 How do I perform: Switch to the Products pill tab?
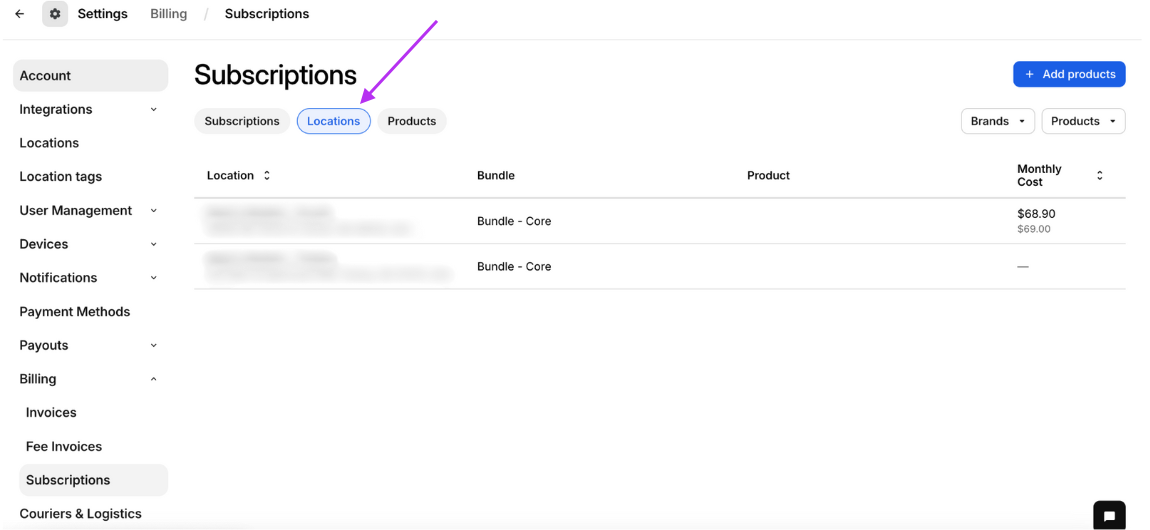click(x=411, y=121)
